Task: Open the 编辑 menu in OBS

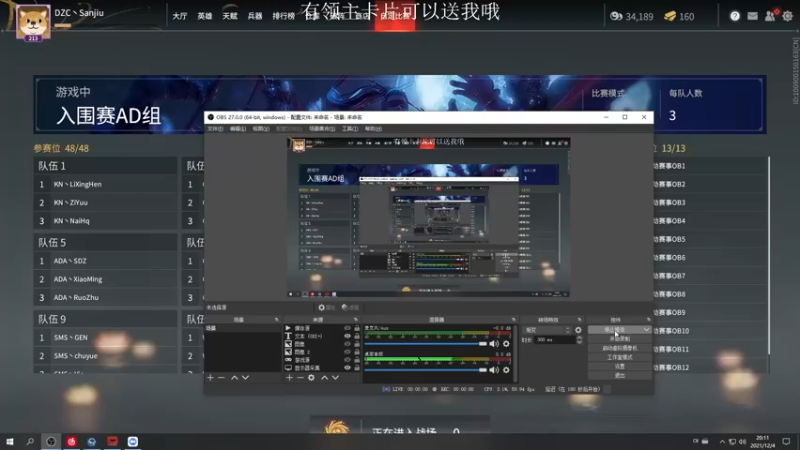Action: coord(238,129)
